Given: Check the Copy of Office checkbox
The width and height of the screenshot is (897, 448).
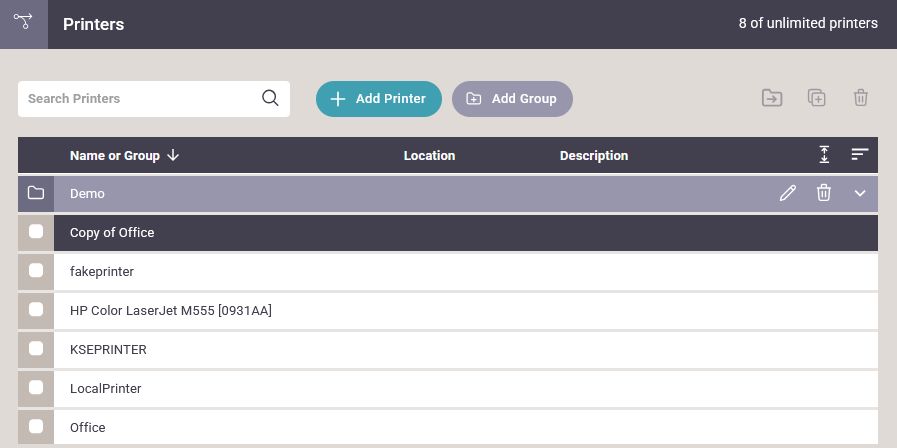Looking at the screenshot, I should coord(36,232).
